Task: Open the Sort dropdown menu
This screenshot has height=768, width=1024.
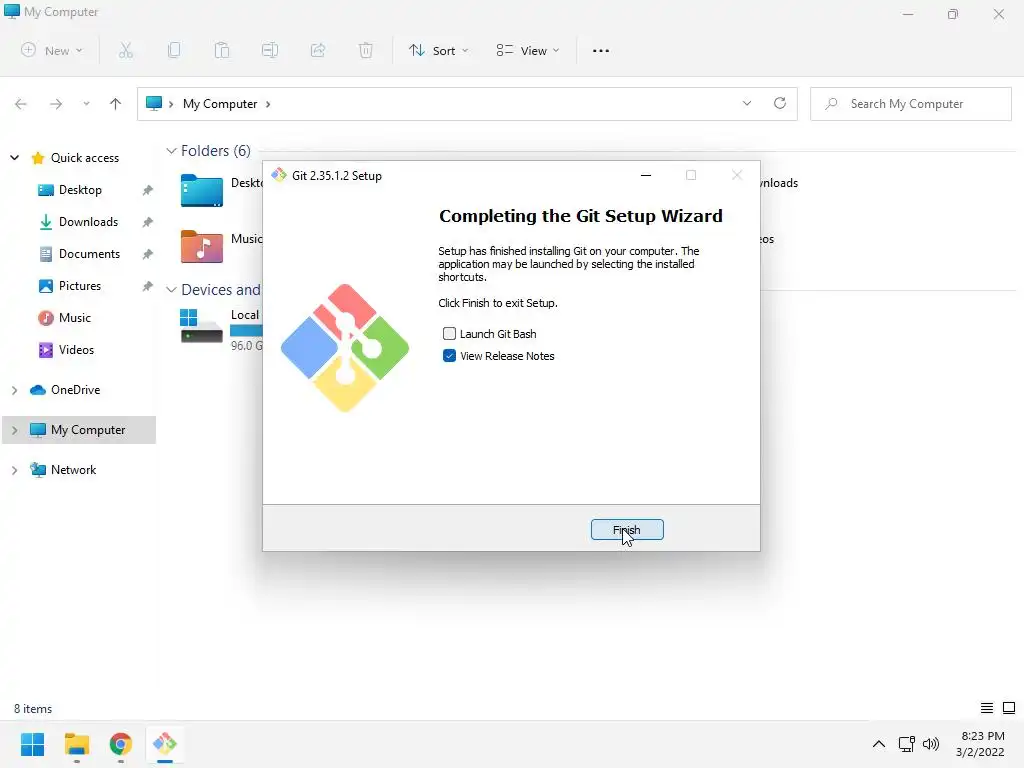Action: [x=439, y=50]
